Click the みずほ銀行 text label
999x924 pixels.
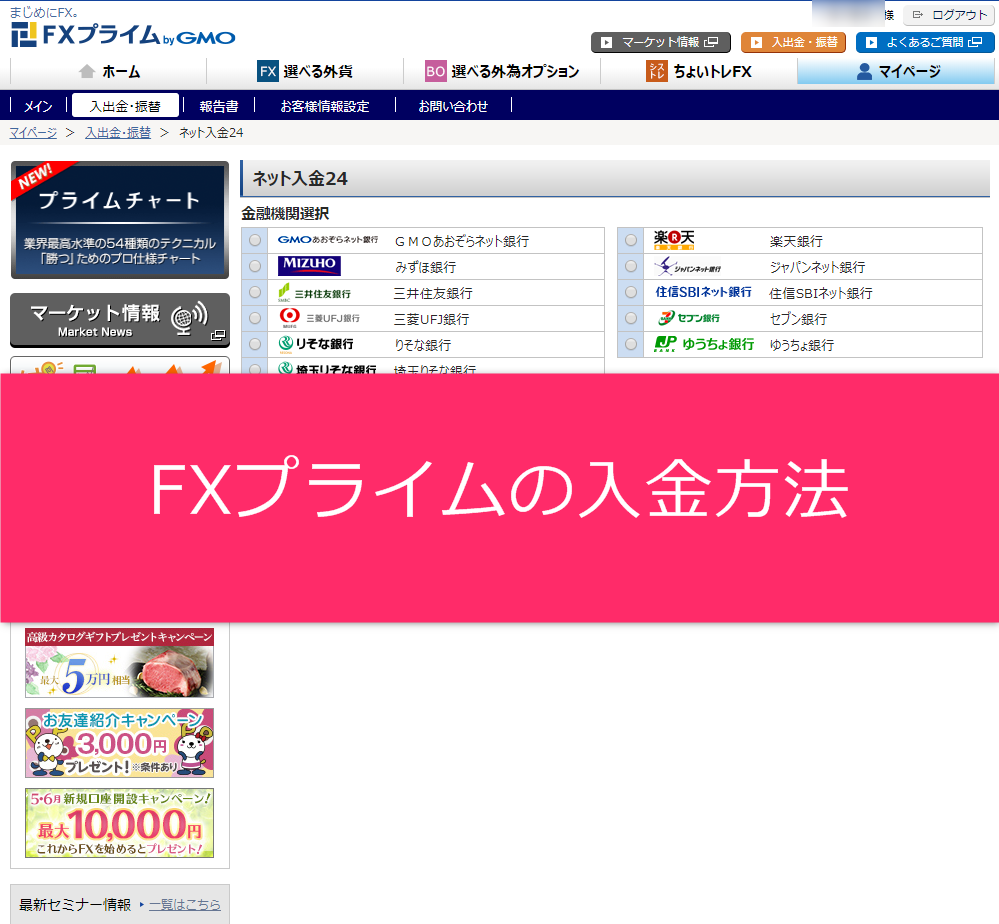point(425,267)
